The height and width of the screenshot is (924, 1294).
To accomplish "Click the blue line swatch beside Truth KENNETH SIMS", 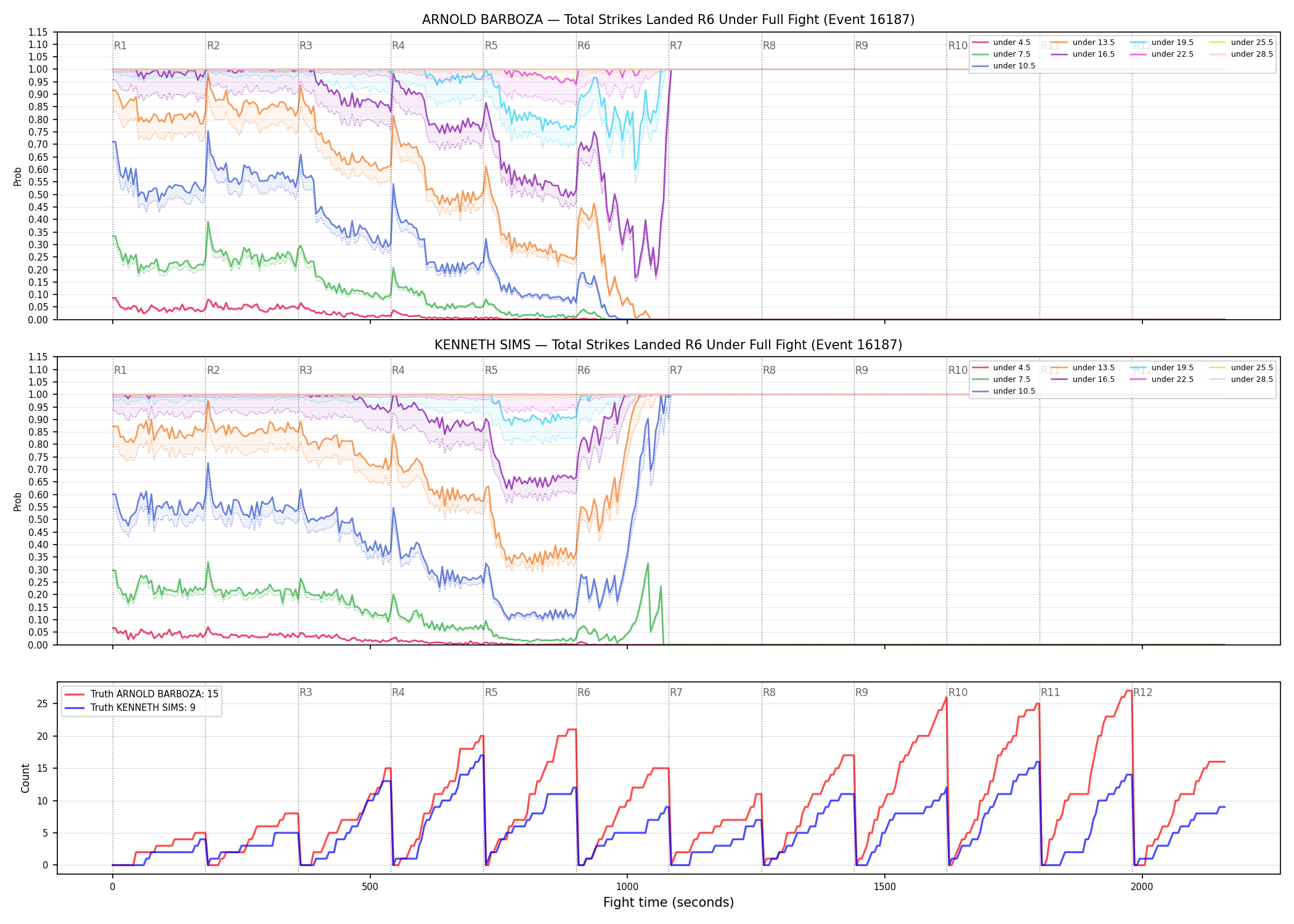I will [x=74, y=708].
